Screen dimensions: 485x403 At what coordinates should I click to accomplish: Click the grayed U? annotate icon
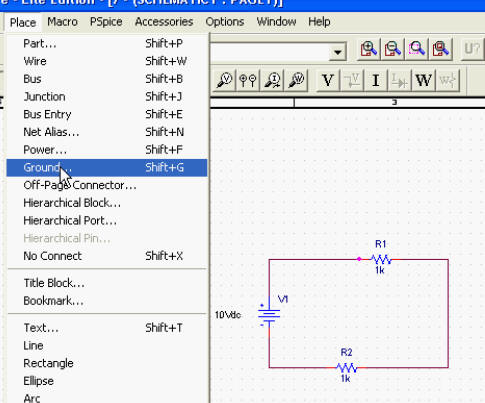(x=472, y=50)
